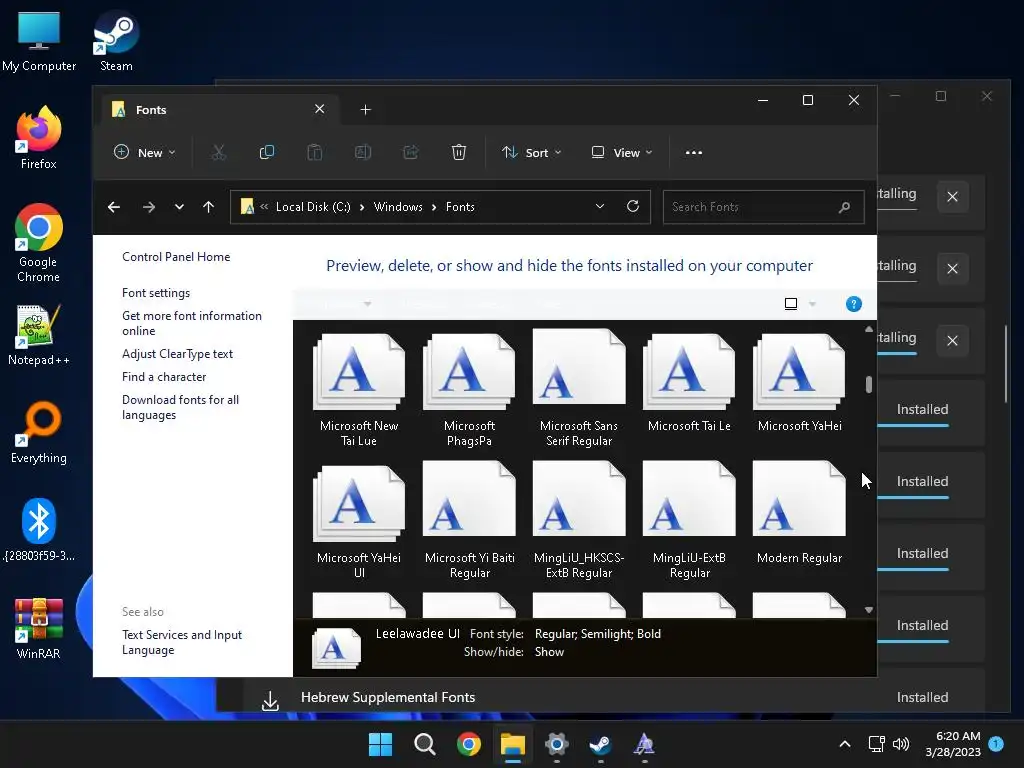Expand the address bar history dropdown
Viewport: 1024px width, 768px height.
[x=600, y=206]
